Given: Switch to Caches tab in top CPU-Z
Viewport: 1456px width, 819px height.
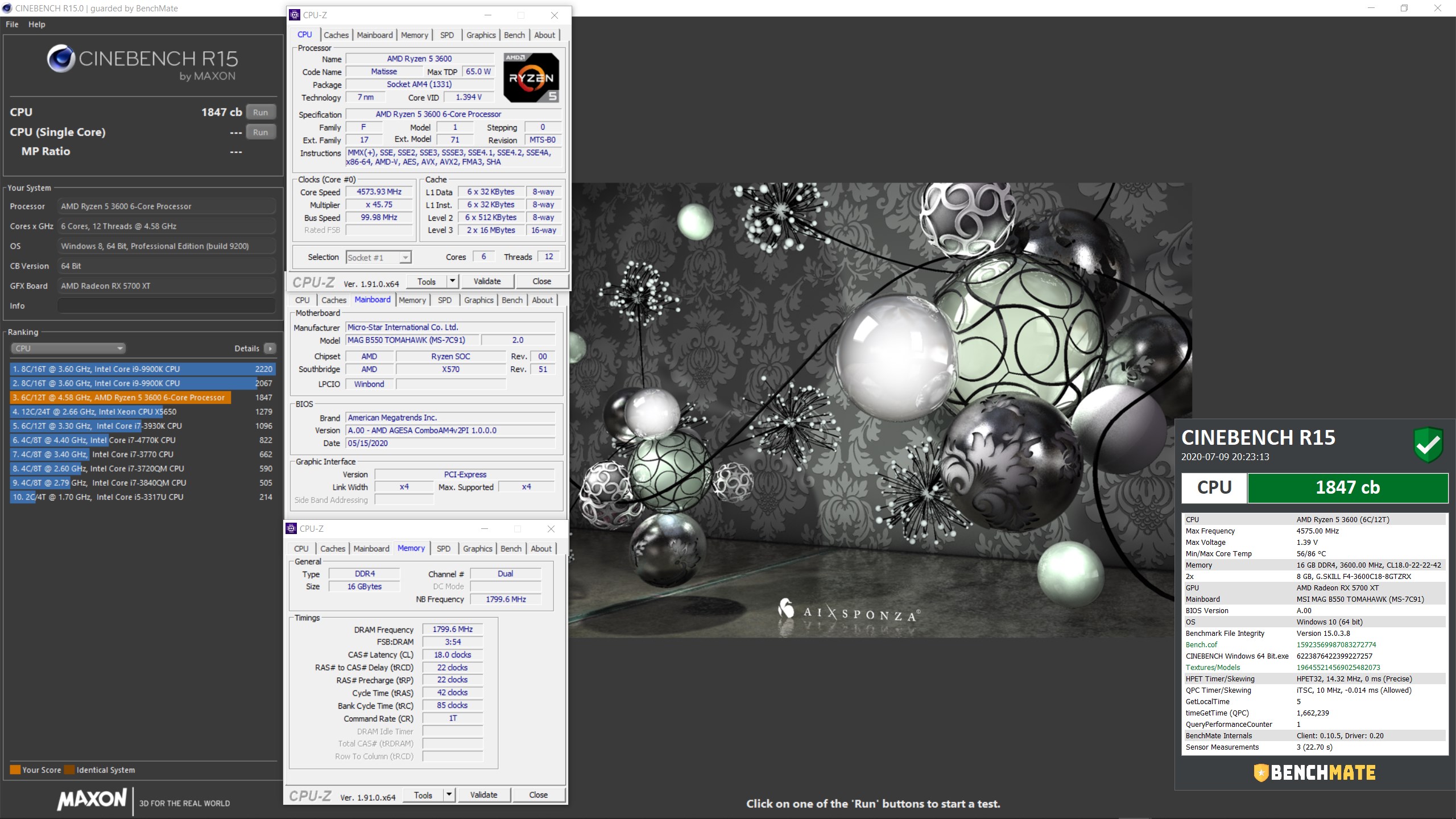Looking at the screenshot, I should click(x=336, y=35).
